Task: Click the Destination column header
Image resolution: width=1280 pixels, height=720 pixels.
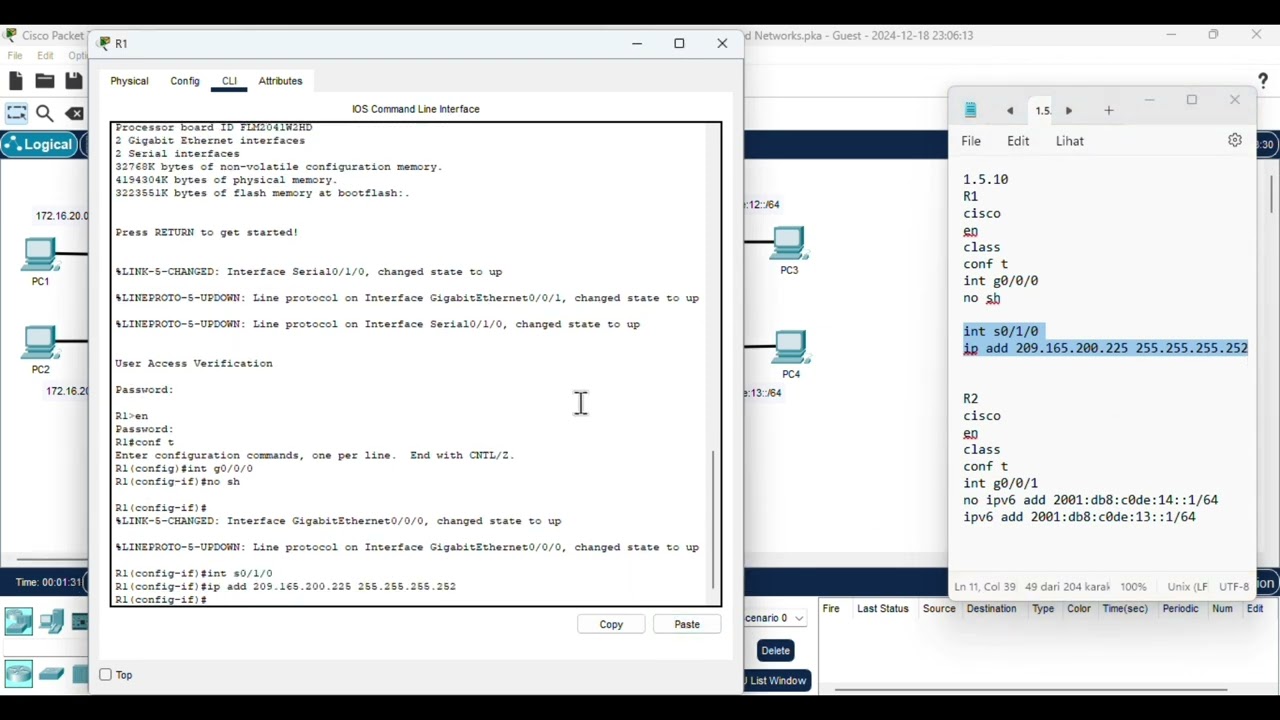Action: point(991,608)
